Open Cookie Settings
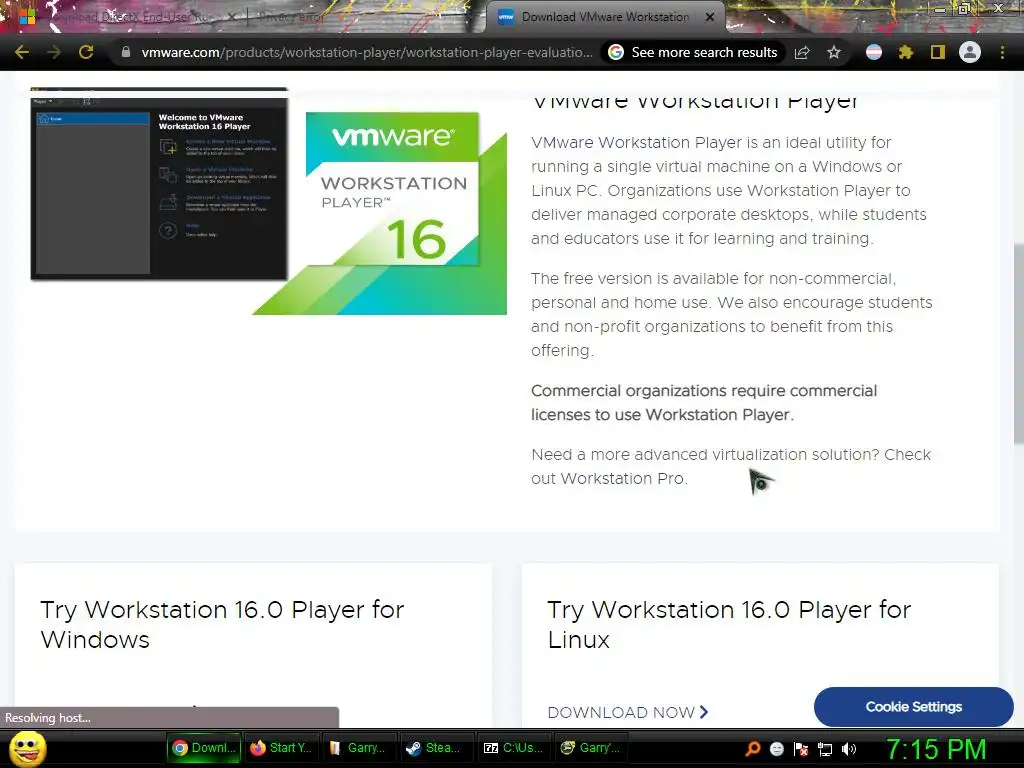1024x768 pixels. click(x=913, y=707)
